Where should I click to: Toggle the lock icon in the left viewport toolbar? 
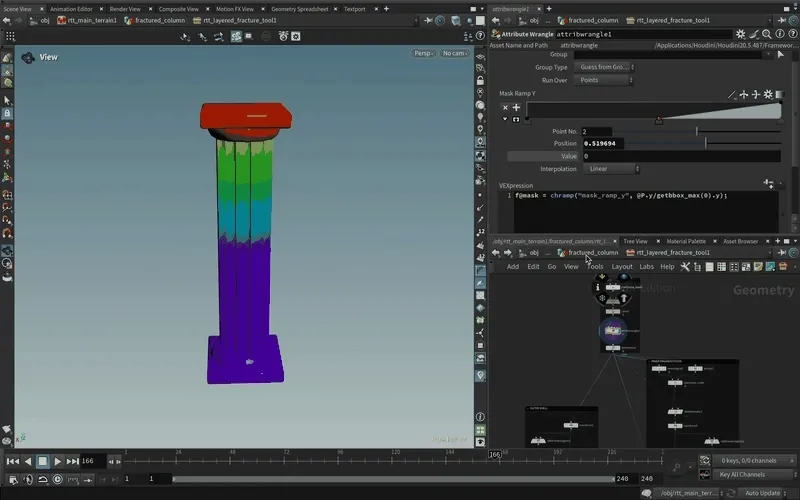click(x=7, y=114)
